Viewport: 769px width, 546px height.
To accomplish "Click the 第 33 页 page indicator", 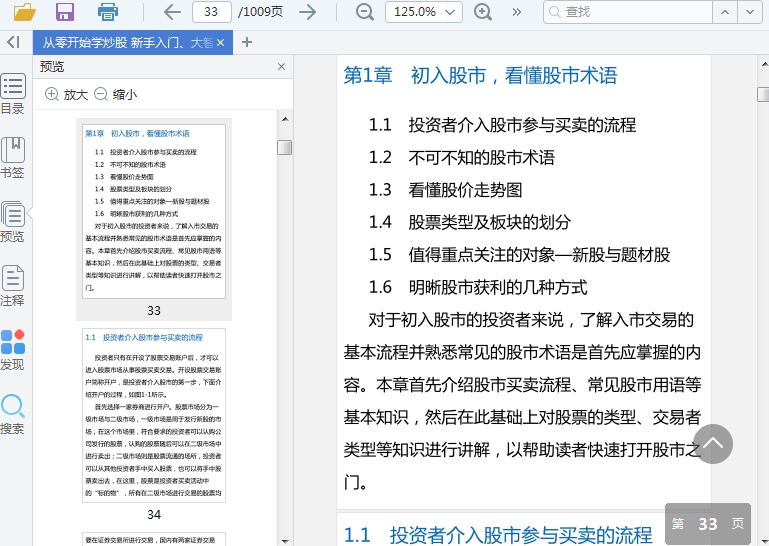I will [708, 523].
